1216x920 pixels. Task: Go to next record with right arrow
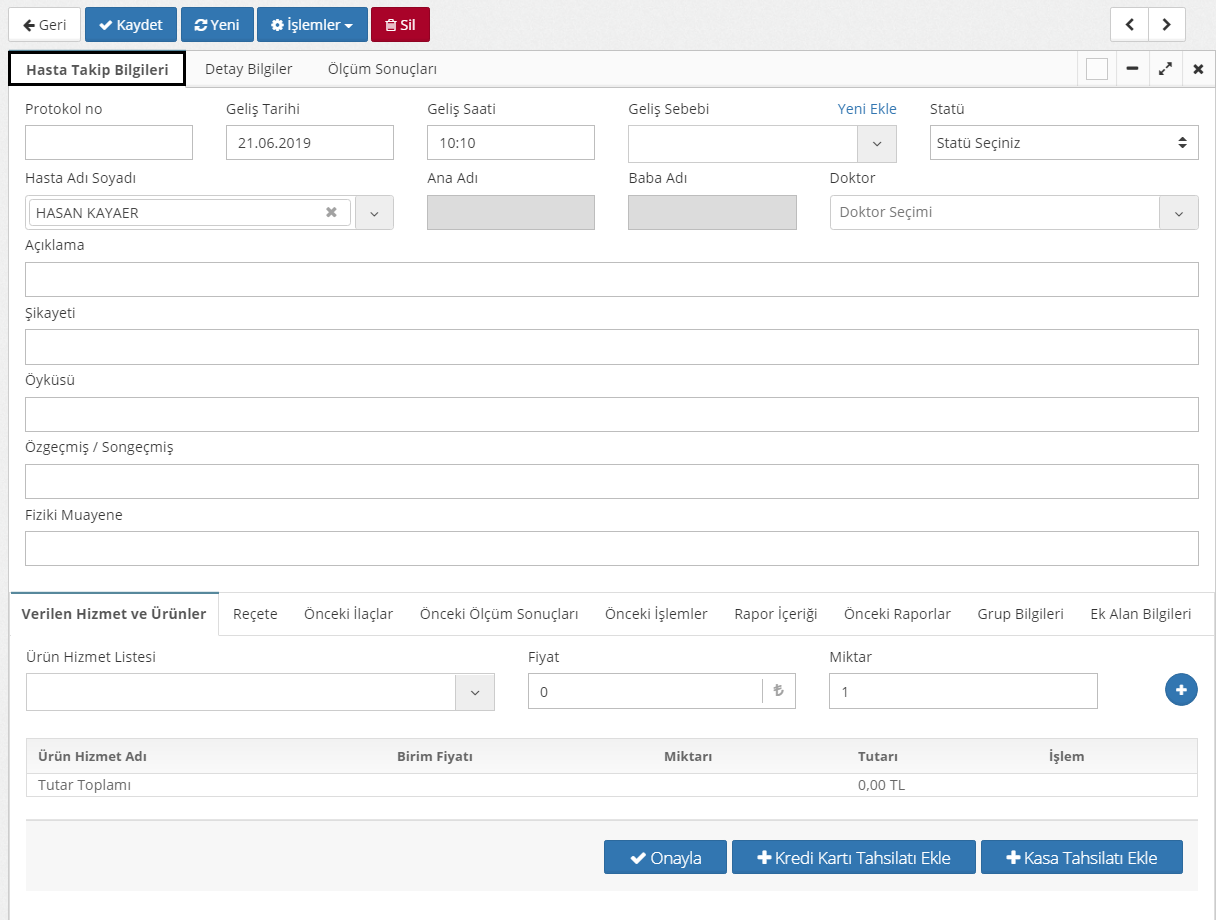pyautogui.click(x=1167, y=25)
